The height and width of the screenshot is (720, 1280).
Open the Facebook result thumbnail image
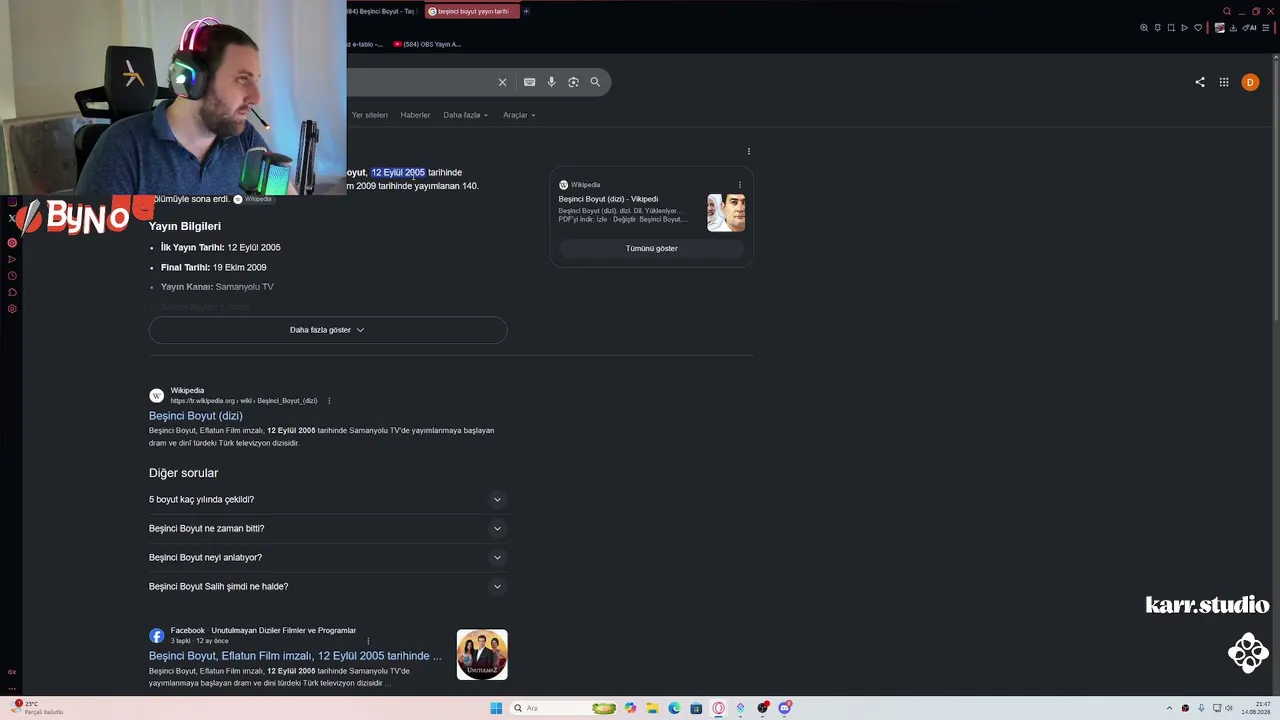click(482, 655)
